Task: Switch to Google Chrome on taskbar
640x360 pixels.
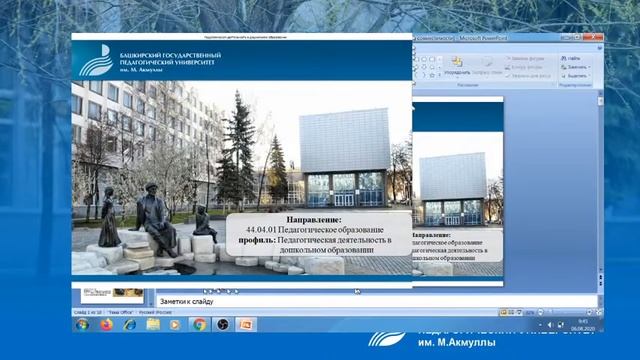Action: point(200,324)
